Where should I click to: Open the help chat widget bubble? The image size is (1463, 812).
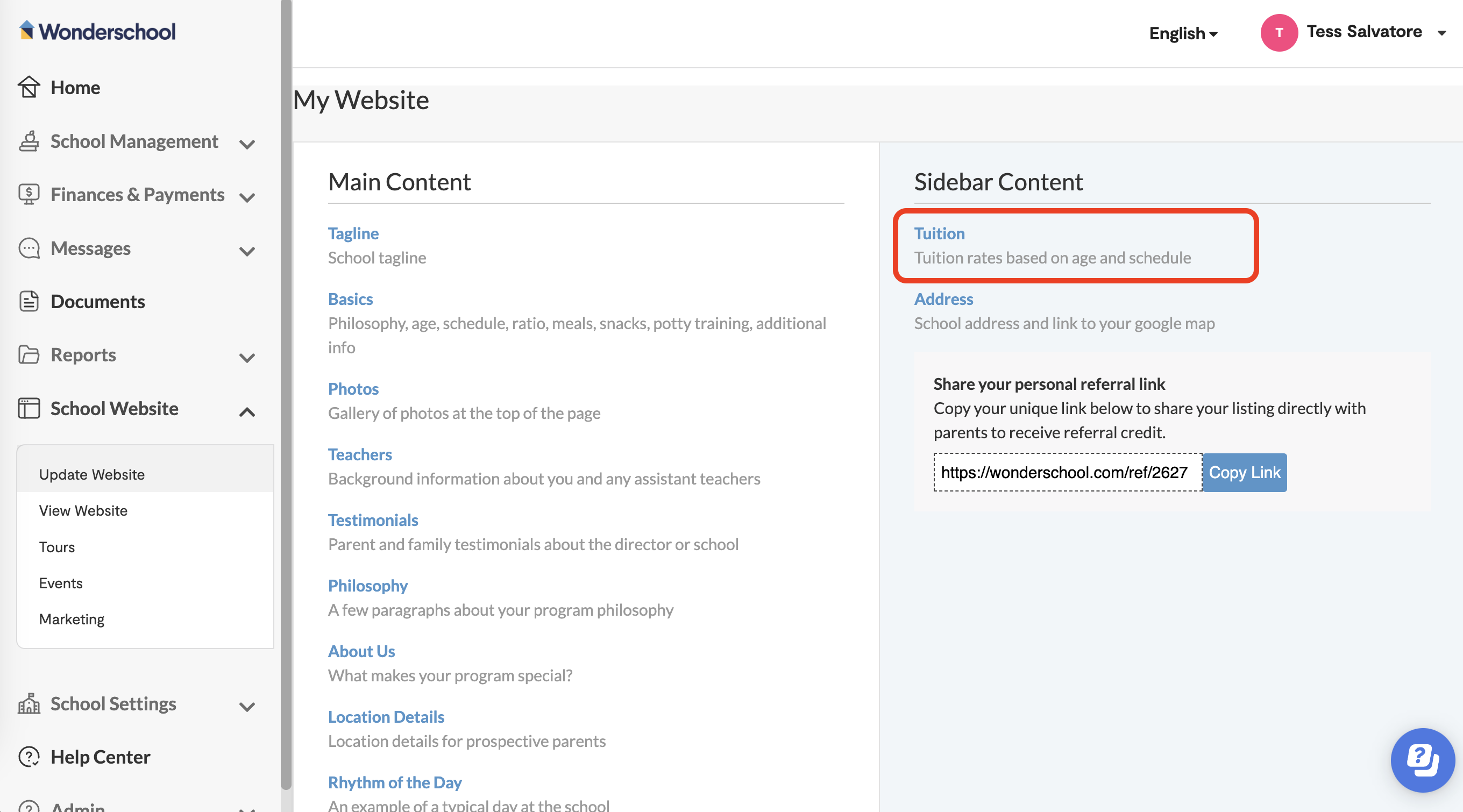[1422, 760]
